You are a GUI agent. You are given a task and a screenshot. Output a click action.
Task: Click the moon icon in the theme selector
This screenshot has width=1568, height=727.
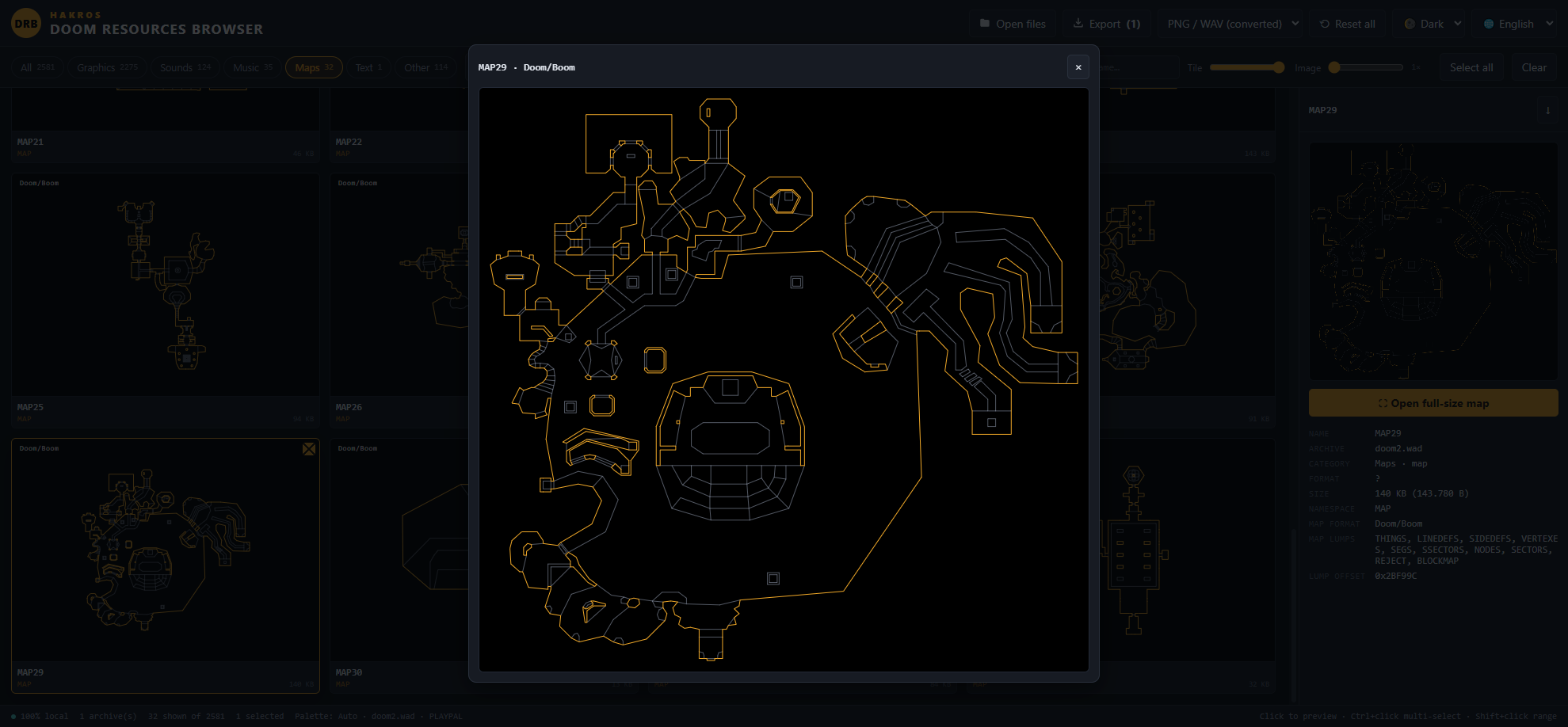click(1410, 24)
